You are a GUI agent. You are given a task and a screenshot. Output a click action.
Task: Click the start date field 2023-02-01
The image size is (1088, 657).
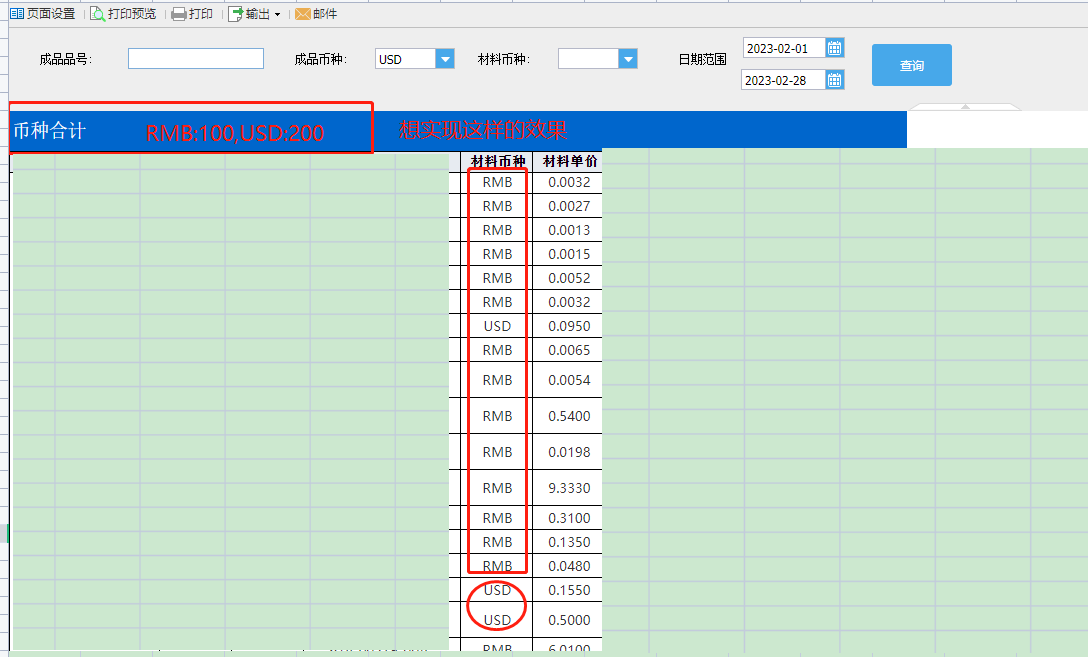tap(783, 49)
